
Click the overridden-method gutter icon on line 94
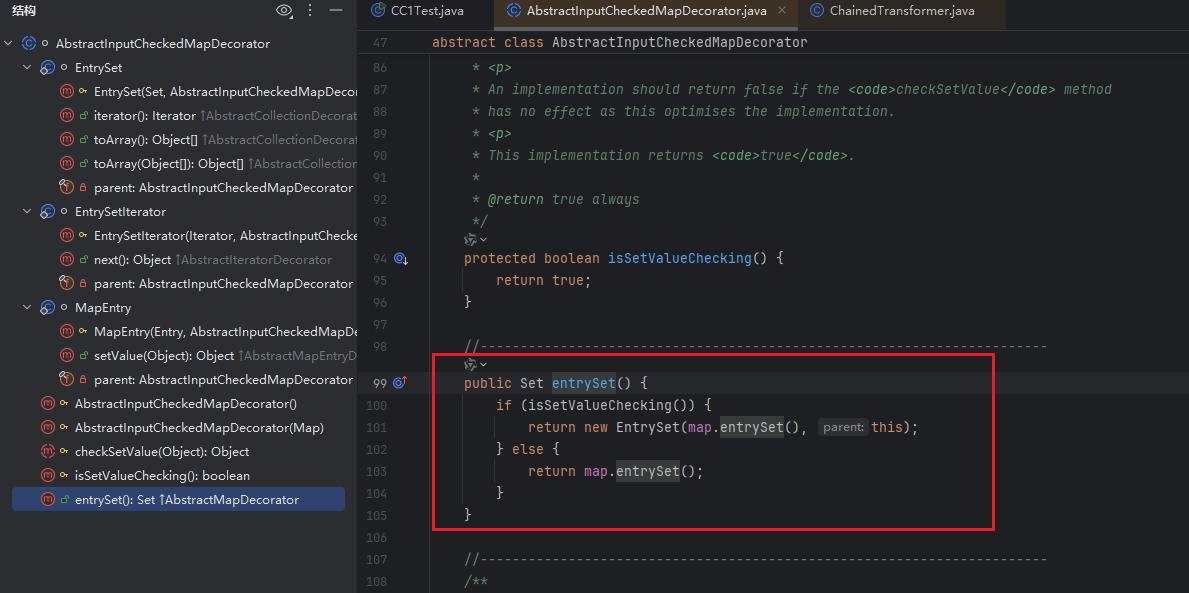tap(400, 259)
